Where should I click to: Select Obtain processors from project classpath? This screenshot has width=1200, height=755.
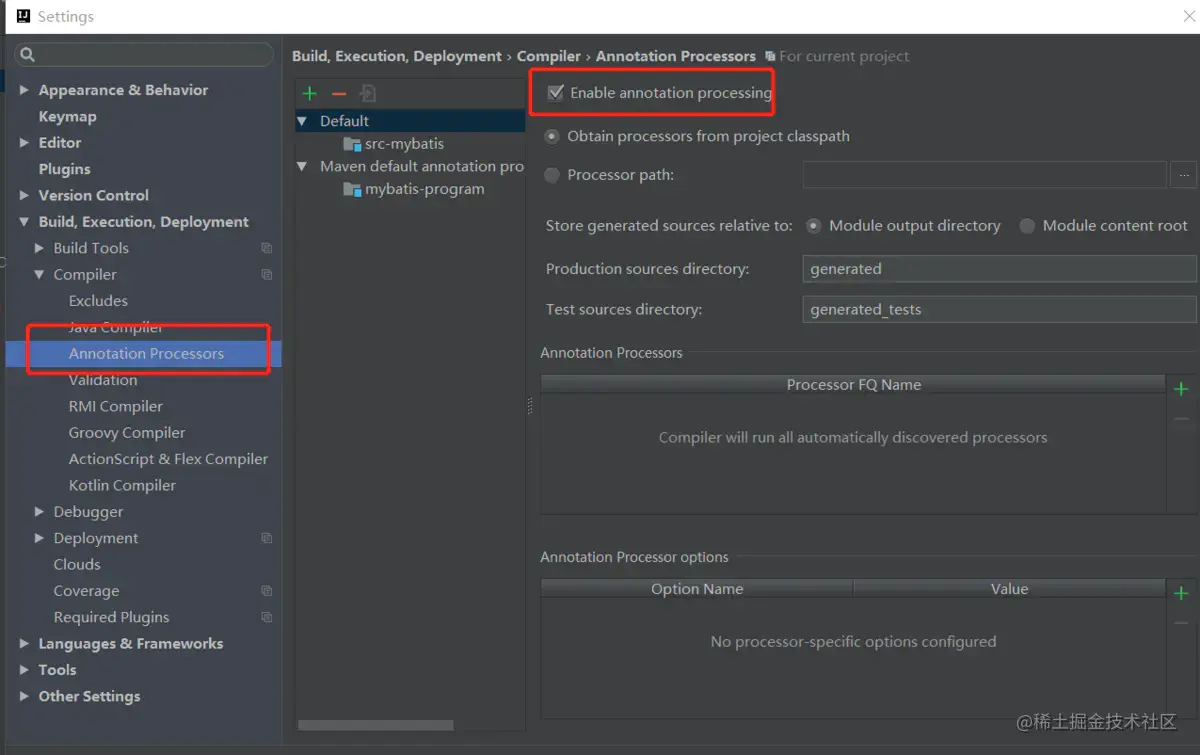click(x=552, y=136)
